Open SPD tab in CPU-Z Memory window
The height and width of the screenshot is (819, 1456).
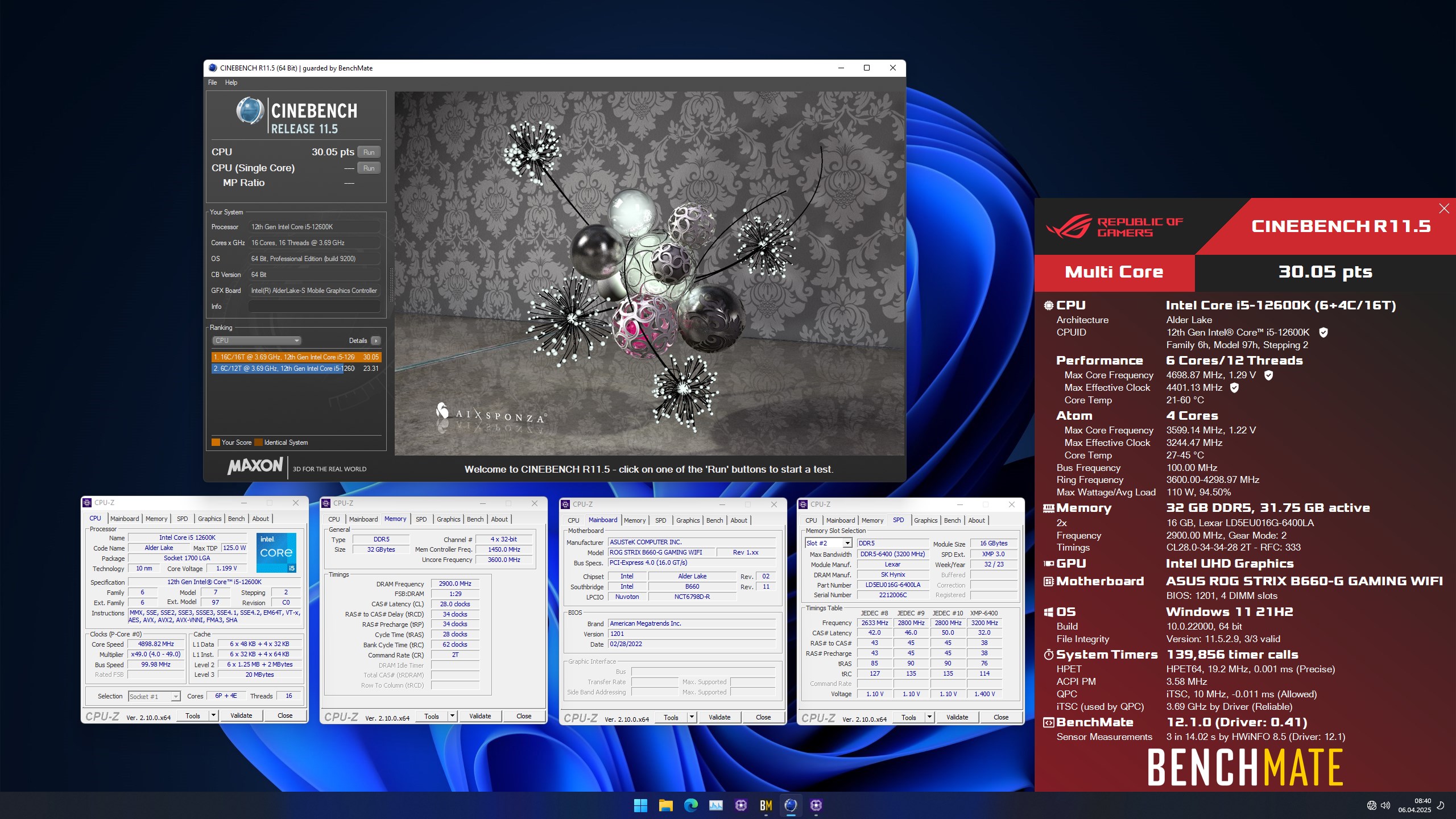point(421,519)
